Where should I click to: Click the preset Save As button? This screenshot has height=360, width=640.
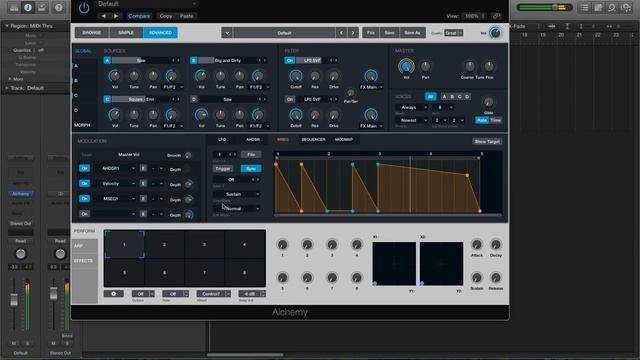412,33
